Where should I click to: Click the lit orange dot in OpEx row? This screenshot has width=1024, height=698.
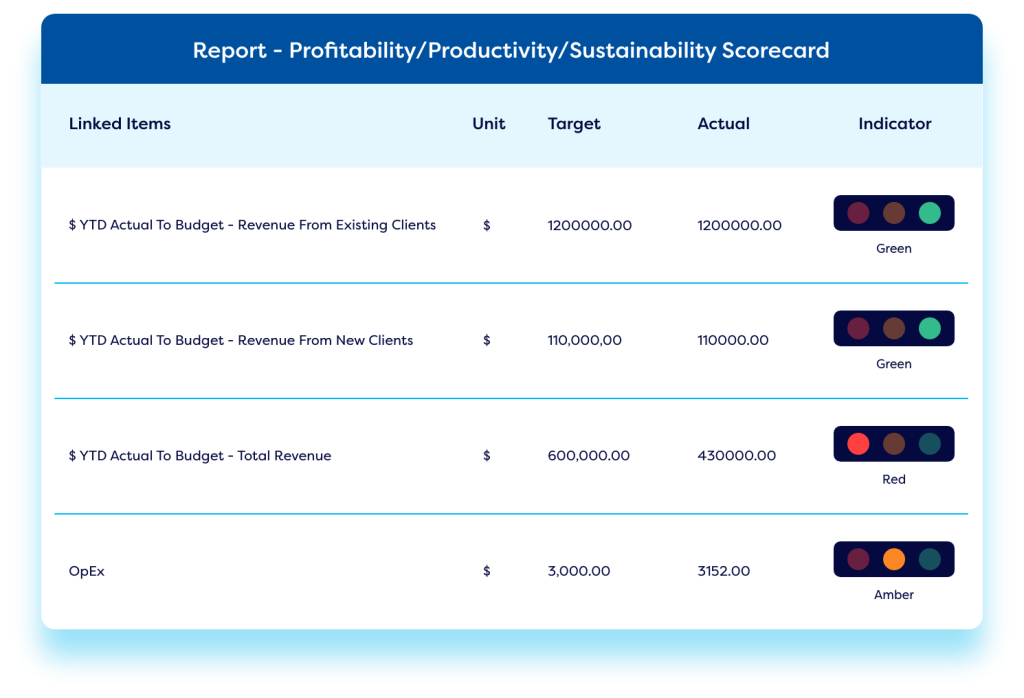click(x=894, y=559)
